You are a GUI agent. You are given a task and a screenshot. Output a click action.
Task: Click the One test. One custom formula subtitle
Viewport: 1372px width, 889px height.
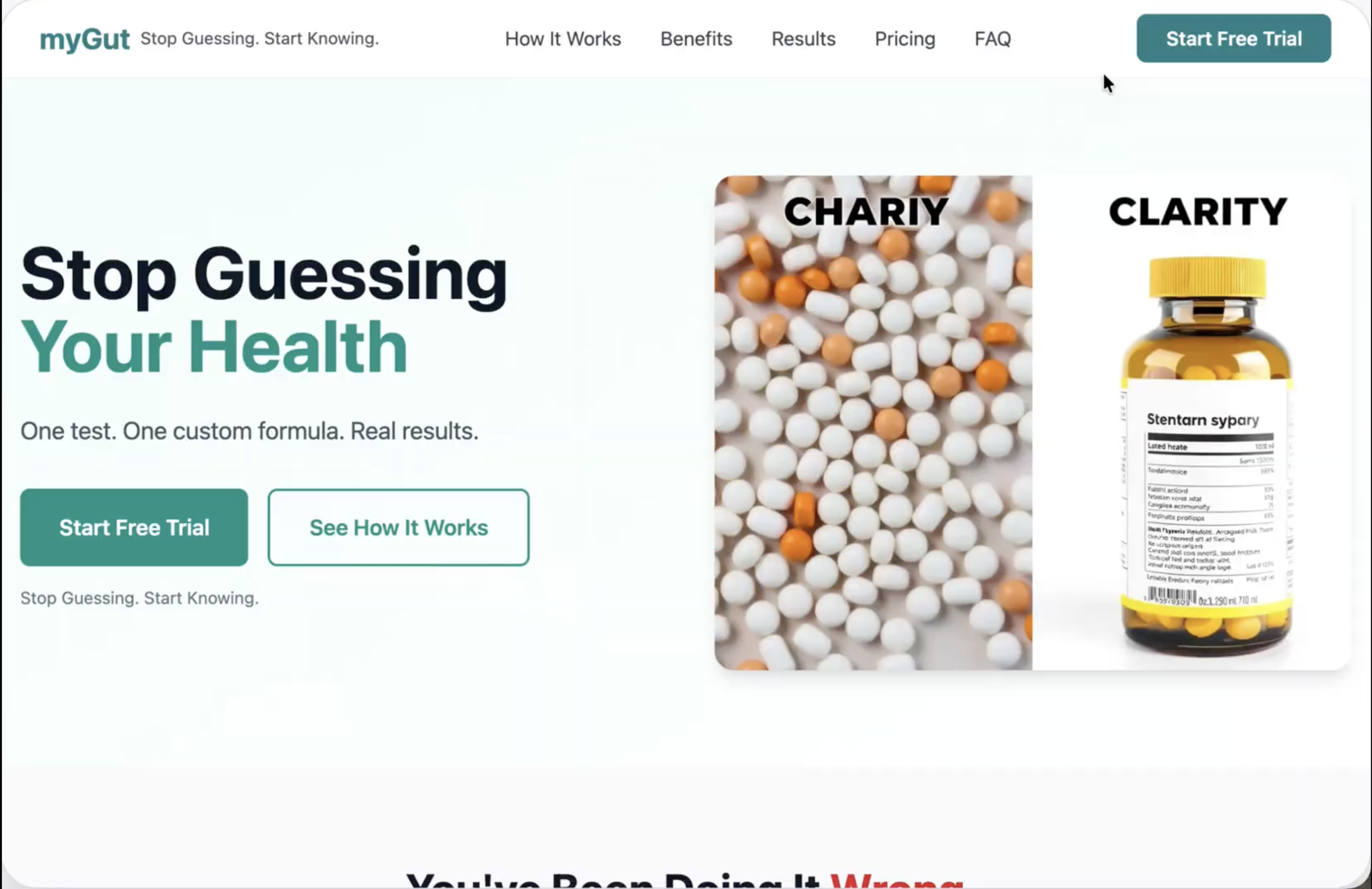[x=249, y=431]
